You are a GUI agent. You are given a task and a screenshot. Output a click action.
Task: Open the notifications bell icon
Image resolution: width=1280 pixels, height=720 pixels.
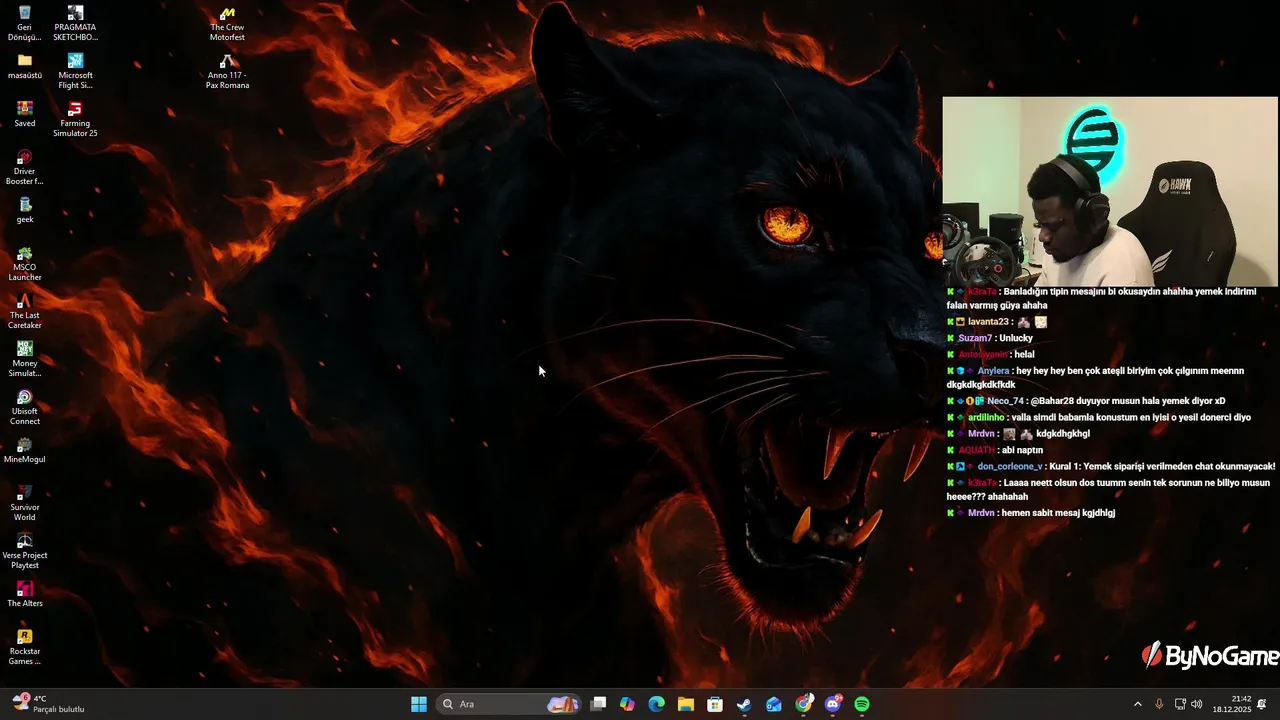point(1262,704)
